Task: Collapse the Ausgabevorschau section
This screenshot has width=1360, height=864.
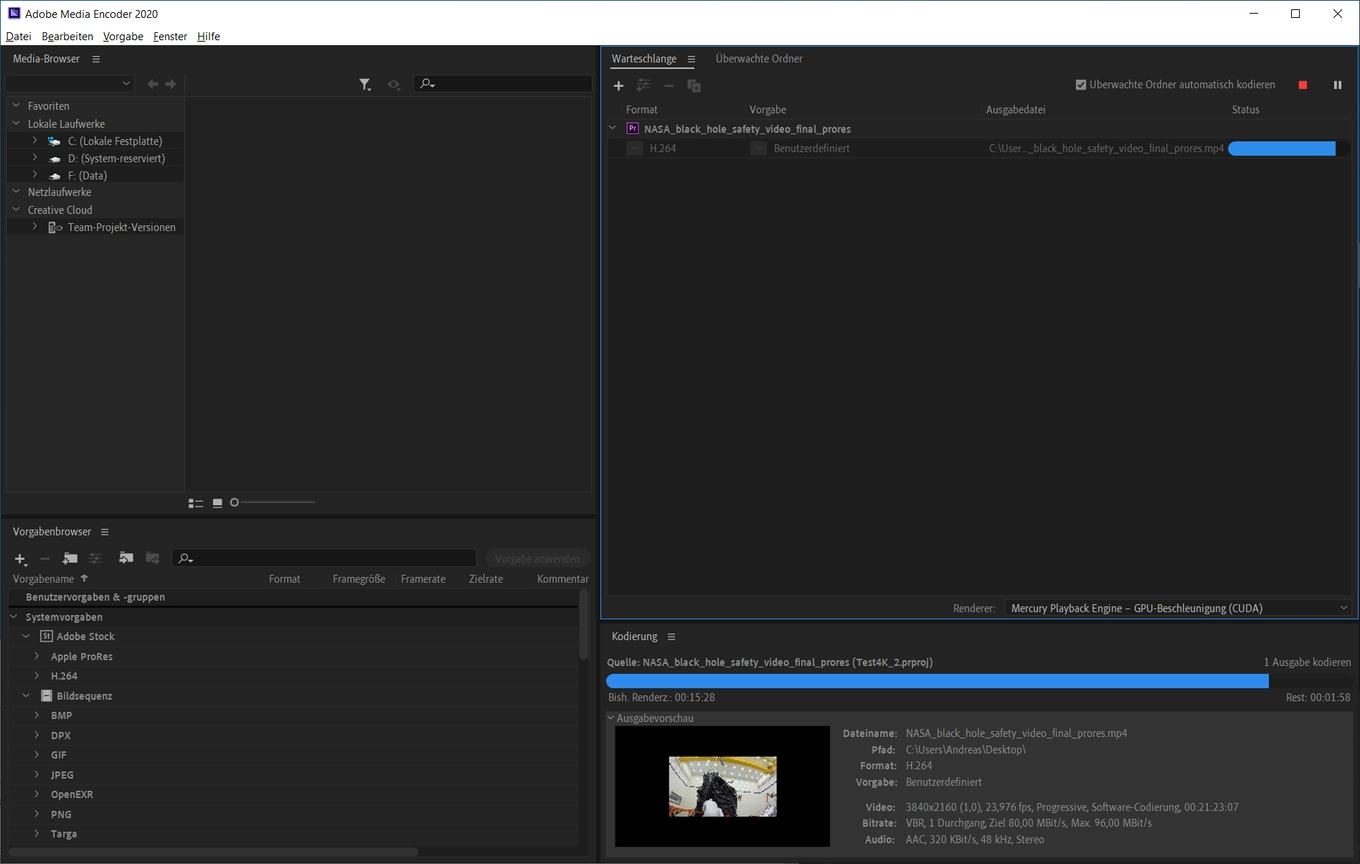Action: (611, 718)
